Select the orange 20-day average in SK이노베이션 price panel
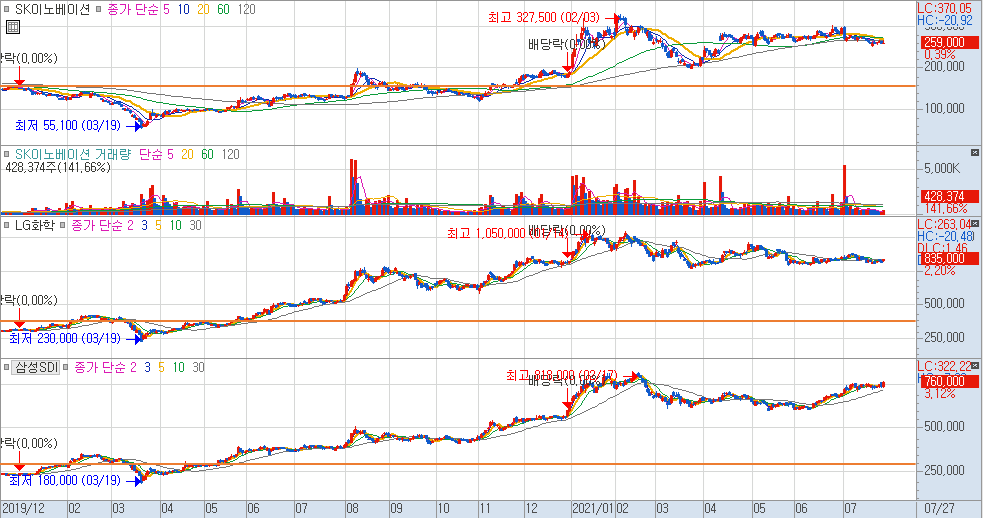983x518 pixels. (x=203, y=10)
